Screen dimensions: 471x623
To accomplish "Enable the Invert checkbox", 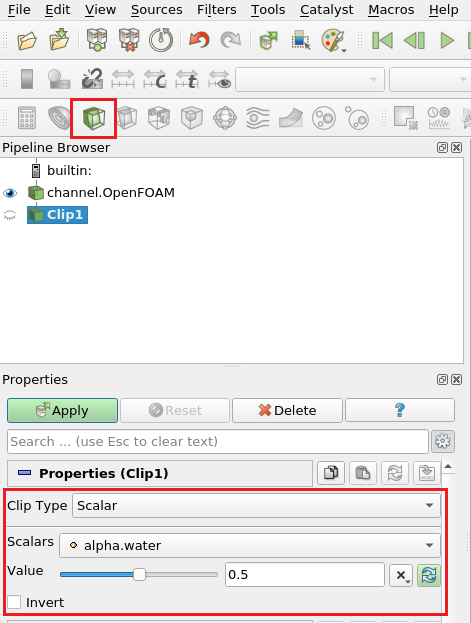I will tap(14, 602).
